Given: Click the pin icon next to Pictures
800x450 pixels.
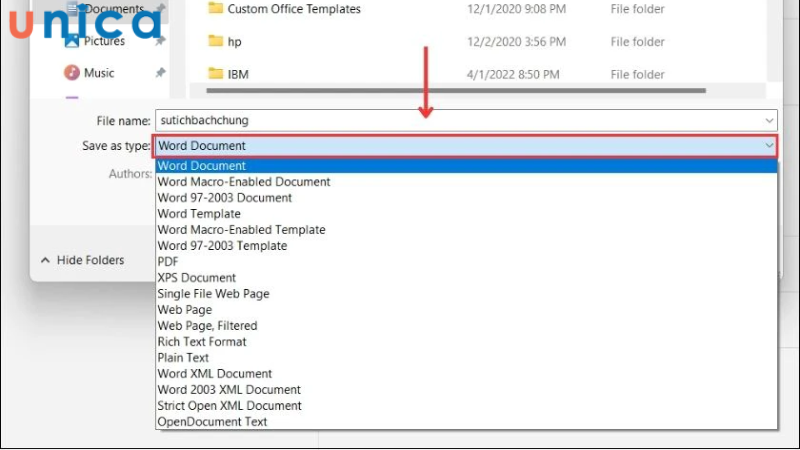Looking at the screenshot, I should coord(160,42).
